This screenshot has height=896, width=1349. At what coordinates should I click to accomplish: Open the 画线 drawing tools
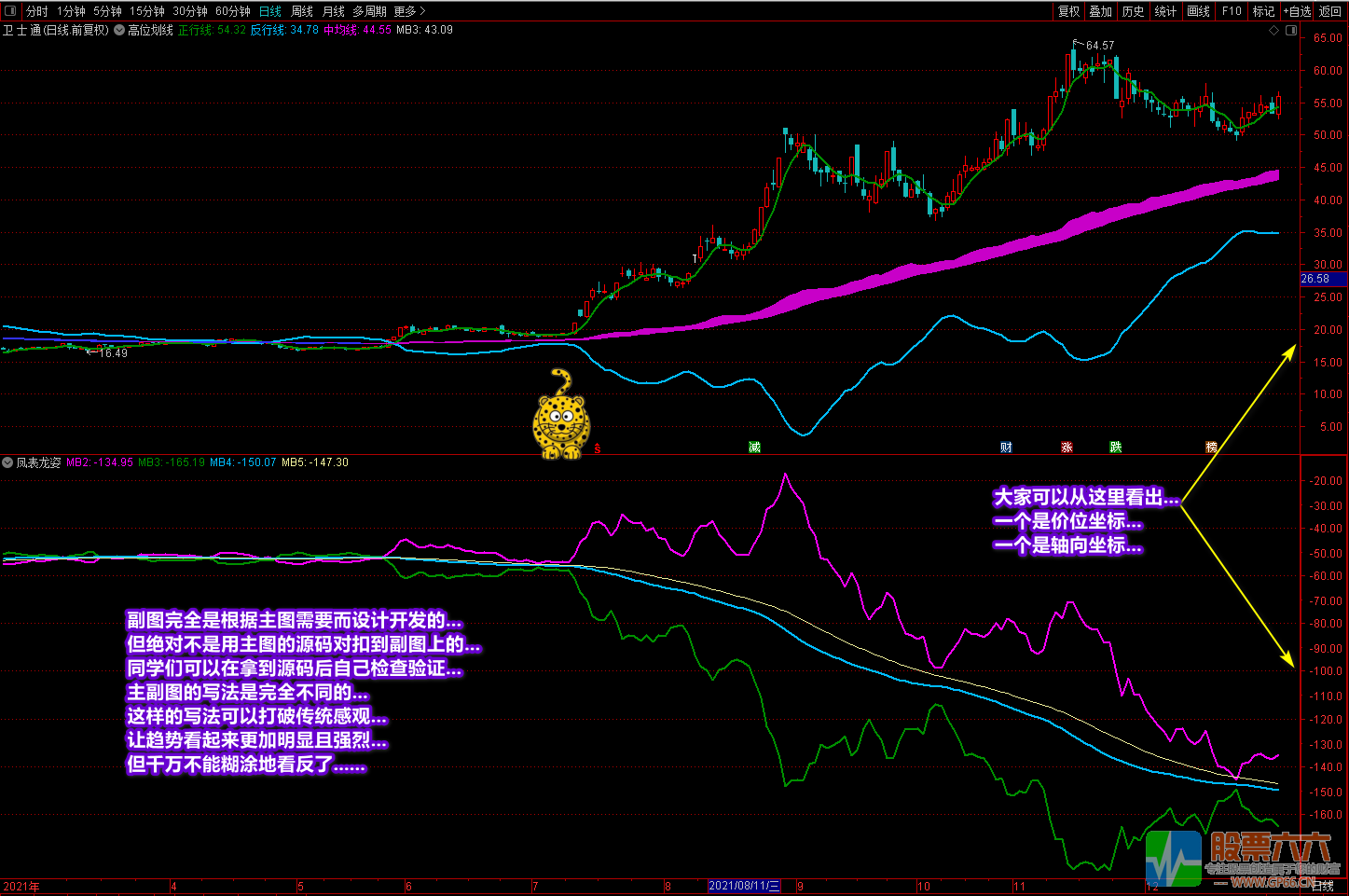(1198, 11)
